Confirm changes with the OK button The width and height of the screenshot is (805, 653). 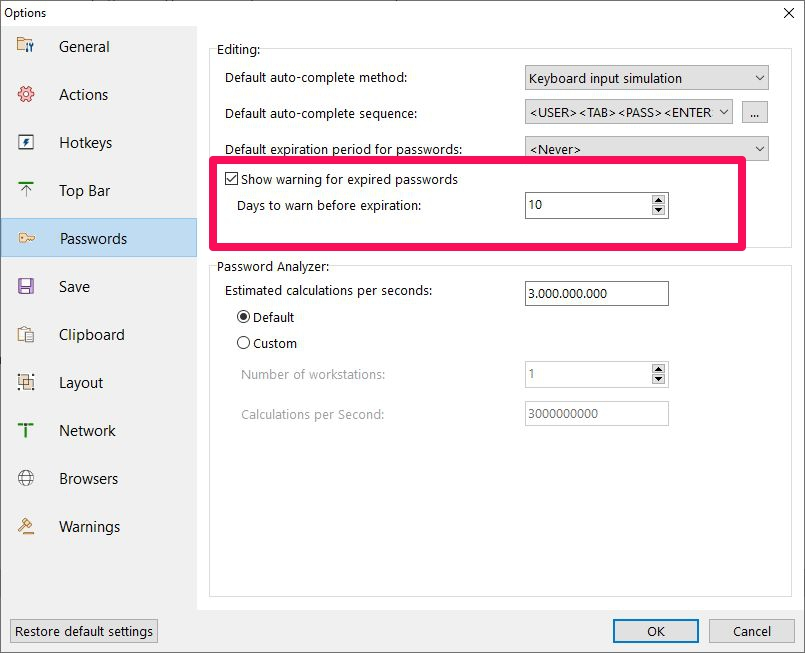tap(656, 631)
